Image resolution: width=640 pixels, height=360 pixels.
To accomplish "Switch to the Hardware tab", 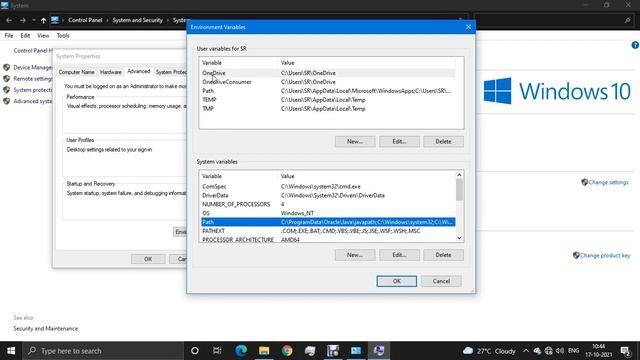I will pos(111,72).
